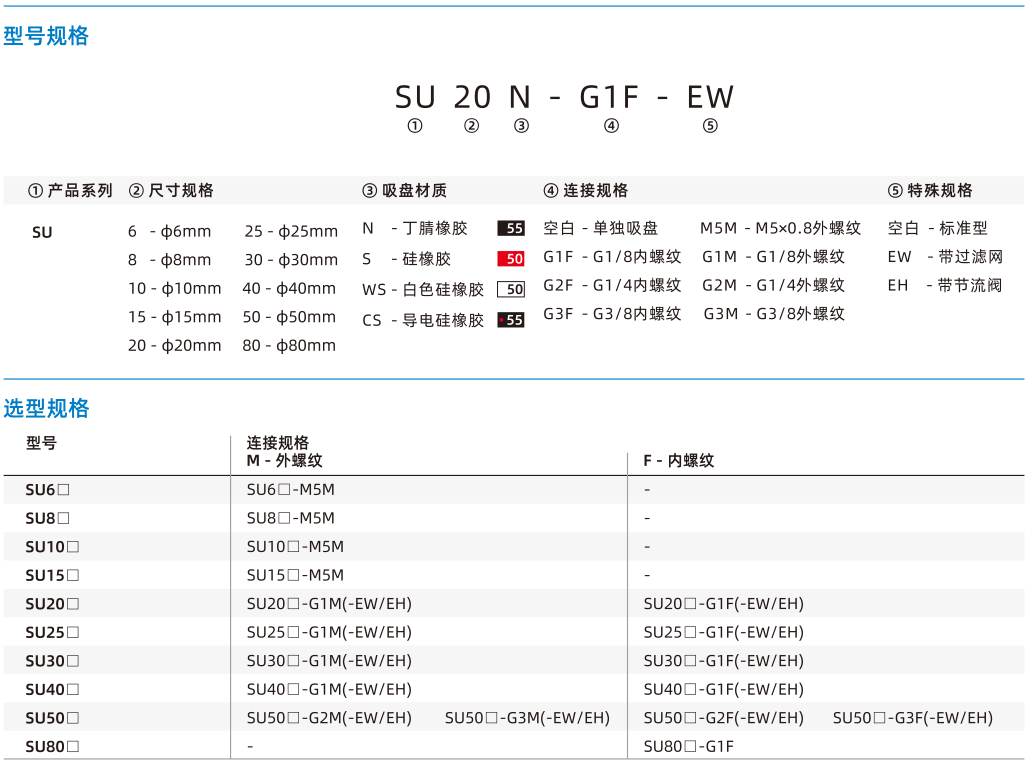The image size is (1031, 764).
Task: Click the bold "SU10□" model row label
Action: tap(52, 547)
